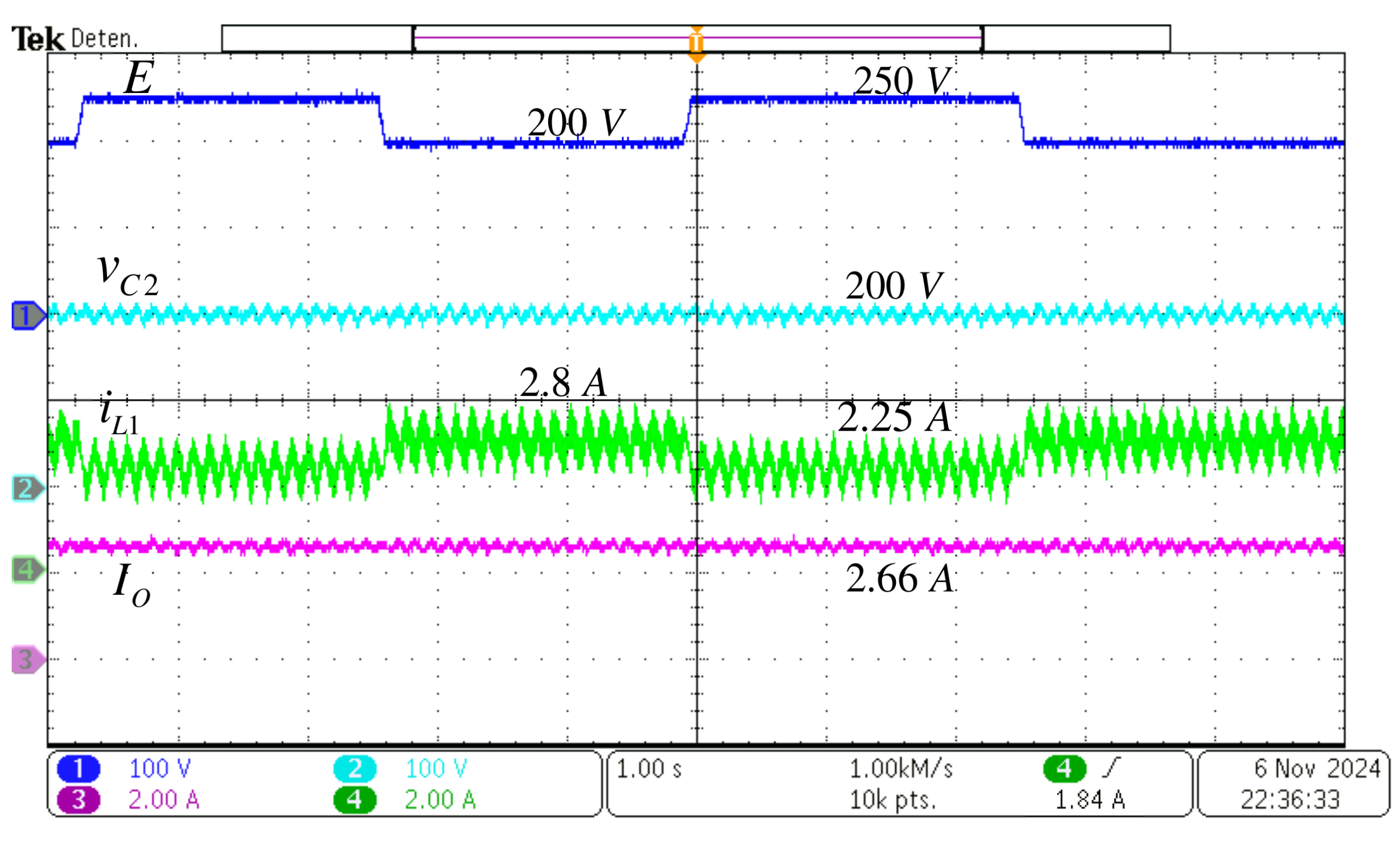Click the Deten. acquisition status text
The width and height of the screenshot is (1400, 841).
pyautogui.click(x=105, y=38)
